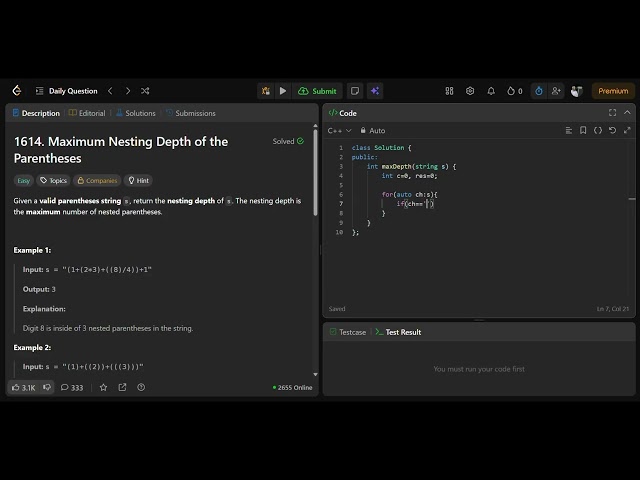Run the code with play button
This screenshot has height=480, width=640.
[x=283, y=91]
